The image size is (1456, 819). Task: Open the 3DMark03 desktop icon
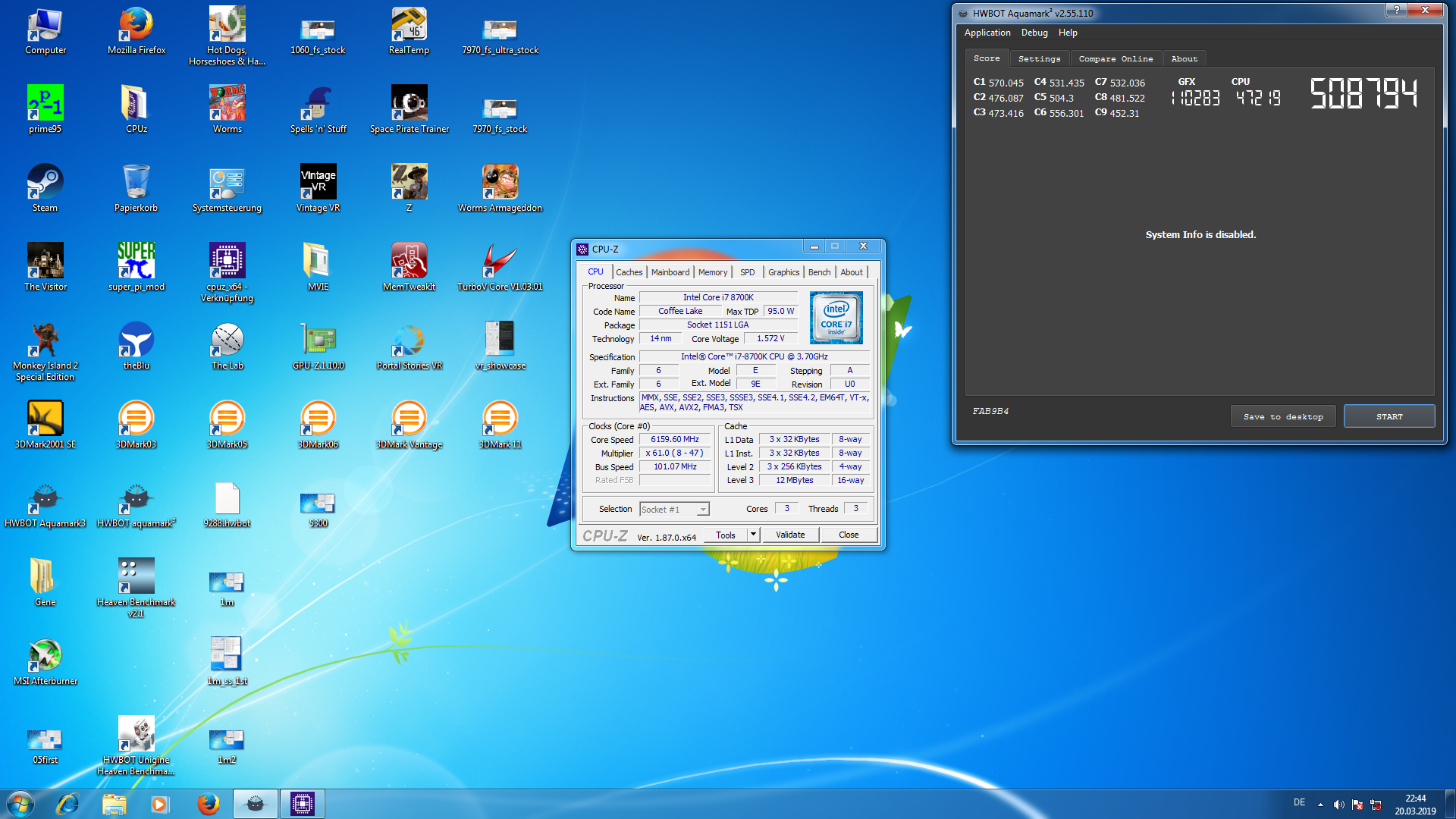point(136,425)
